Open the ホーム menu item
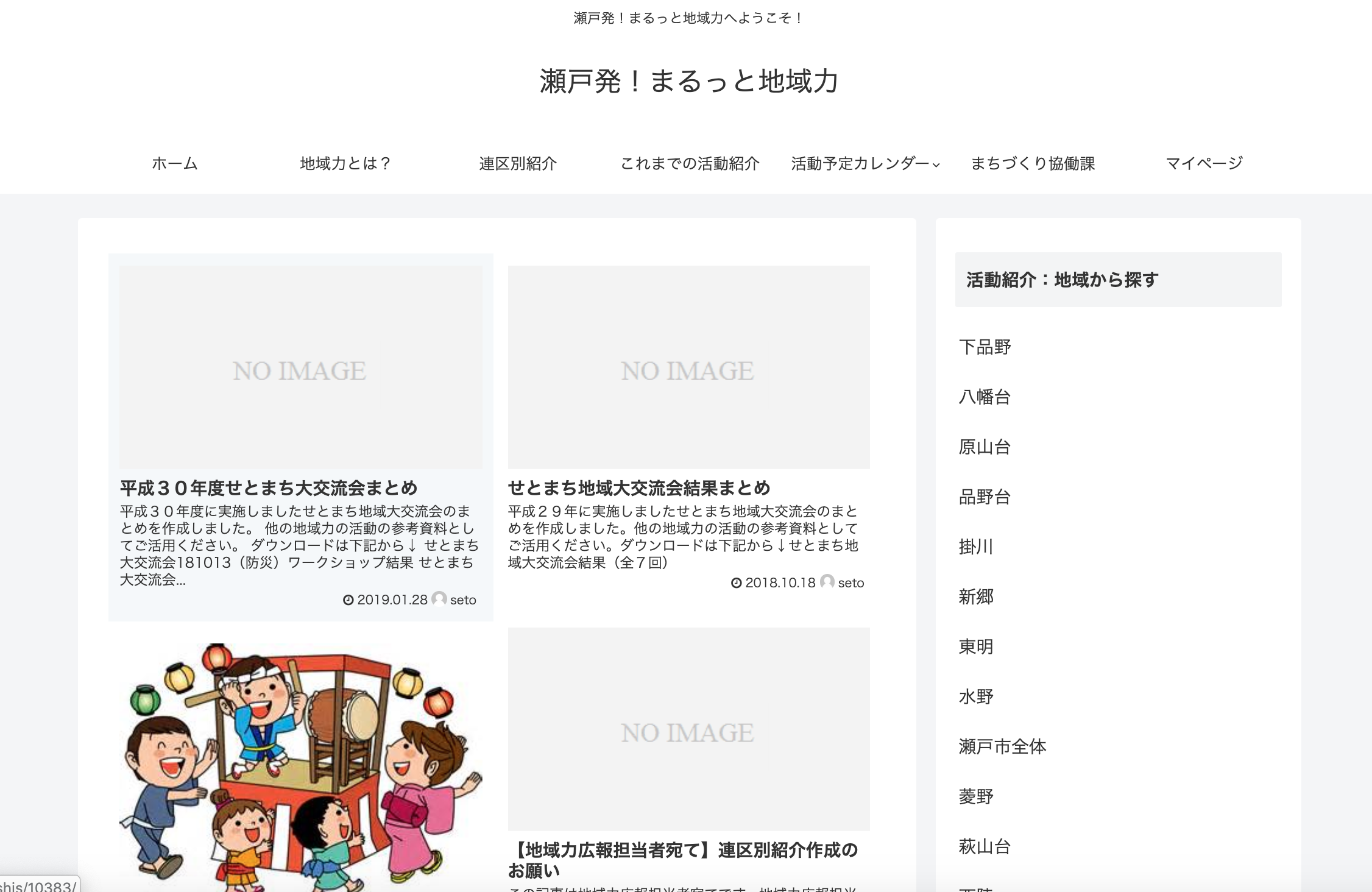The height and width of the screenshot is (892, 1372). click(175, 163)
